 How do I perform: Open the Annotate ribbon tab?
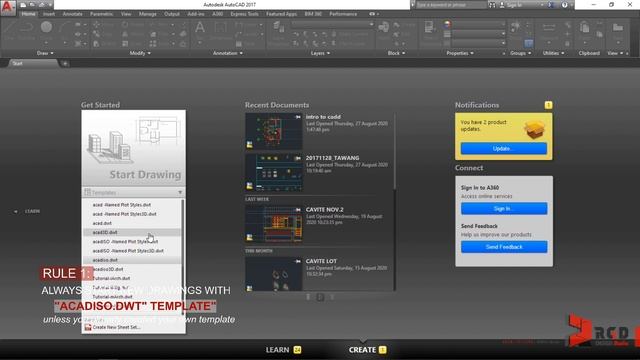[72, 14]
